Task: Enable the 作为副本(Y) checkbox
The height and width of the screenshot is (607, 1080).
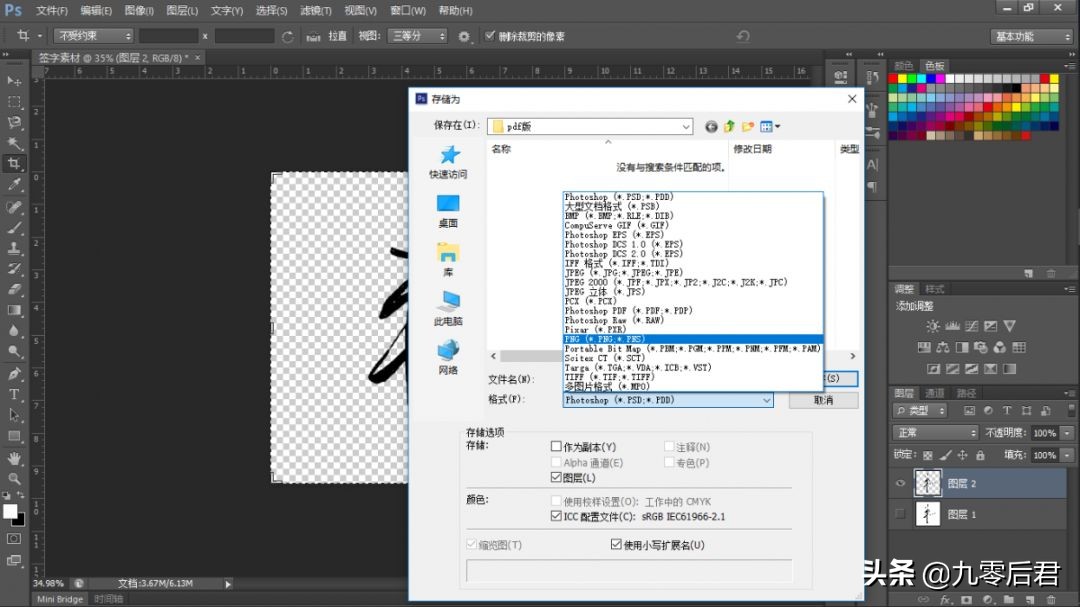Action: pos(556,446)
